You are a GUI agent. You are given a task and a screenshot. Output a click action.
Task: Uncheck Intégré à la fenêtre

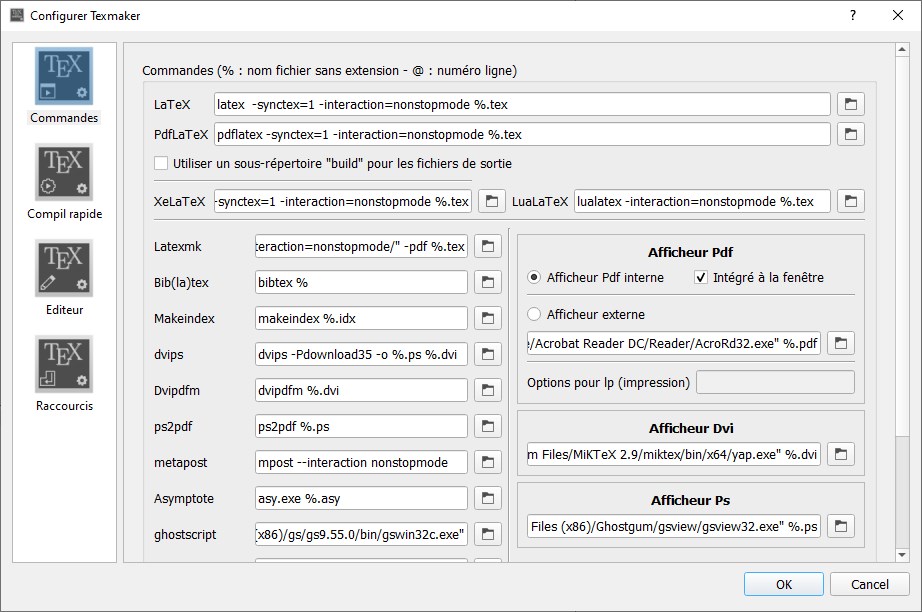click(x=700, y=277)
